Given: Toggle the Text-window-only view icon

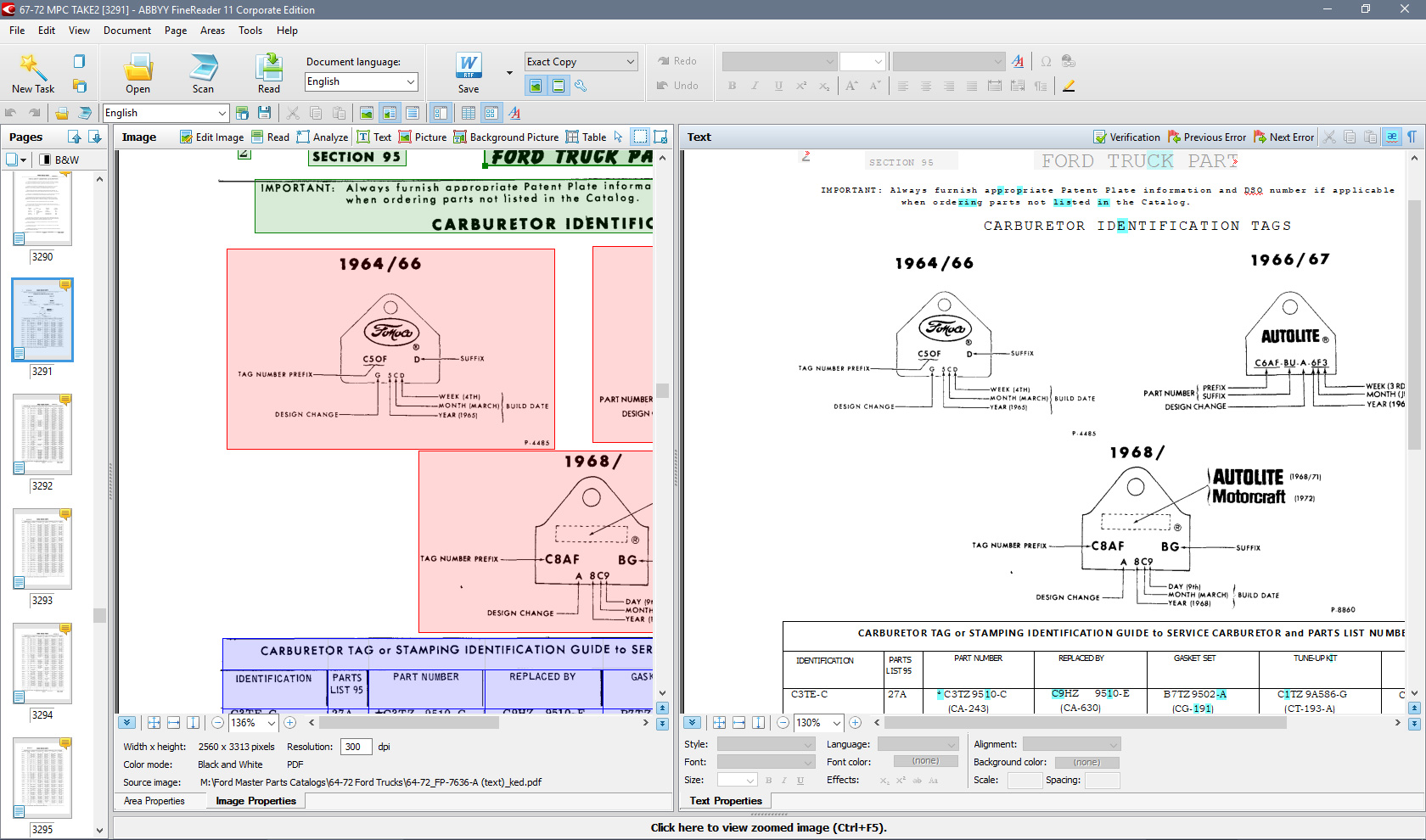Looking at the screenshot, I should (413, 113).
